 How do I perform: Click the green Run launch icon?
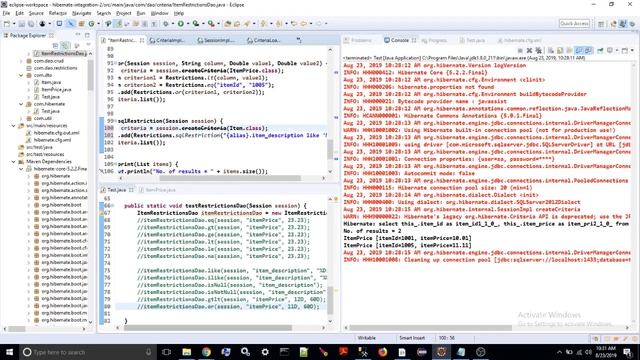pyautogui.click(x=180, y=24)
